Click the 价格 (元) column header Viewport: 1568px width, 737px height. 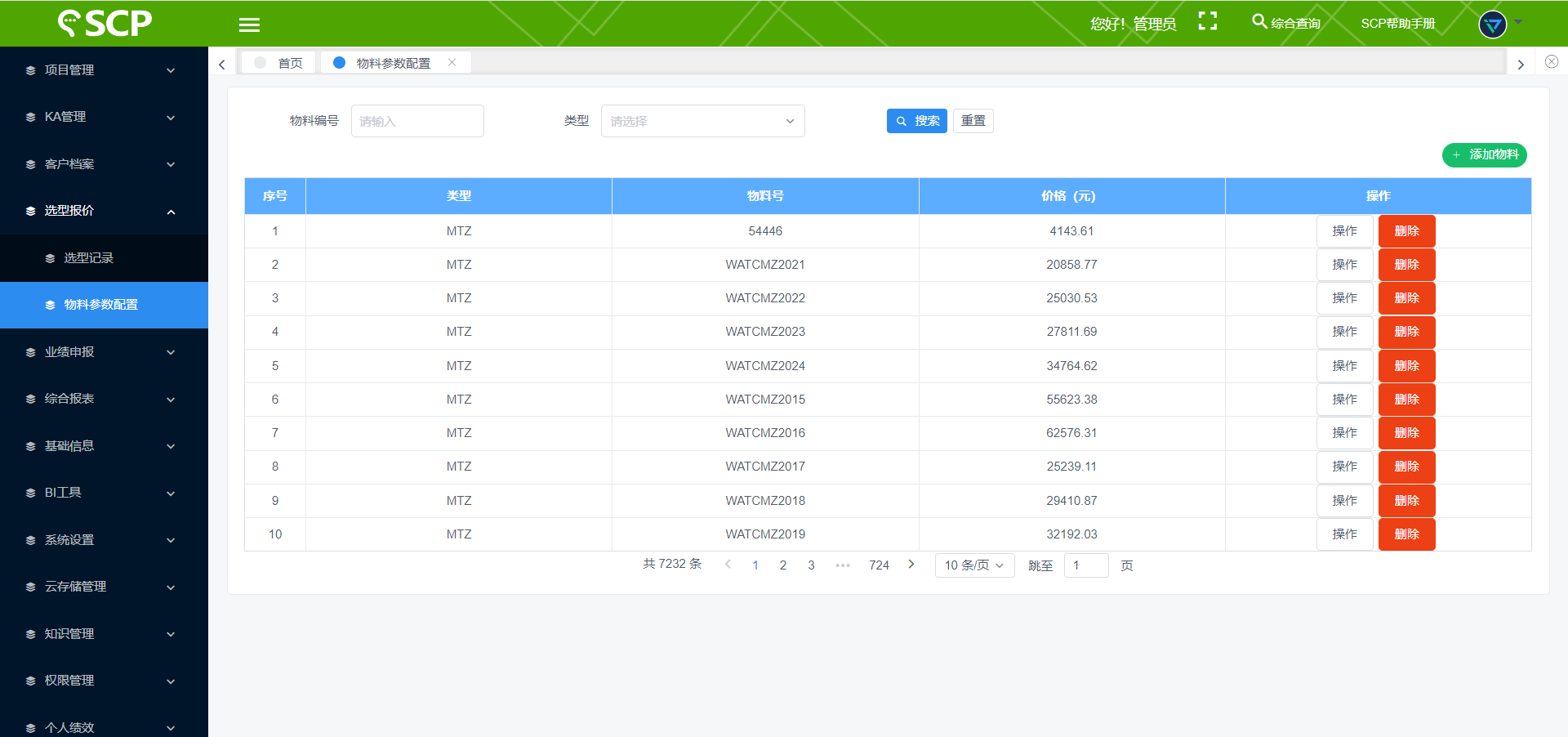[1071, 196]
